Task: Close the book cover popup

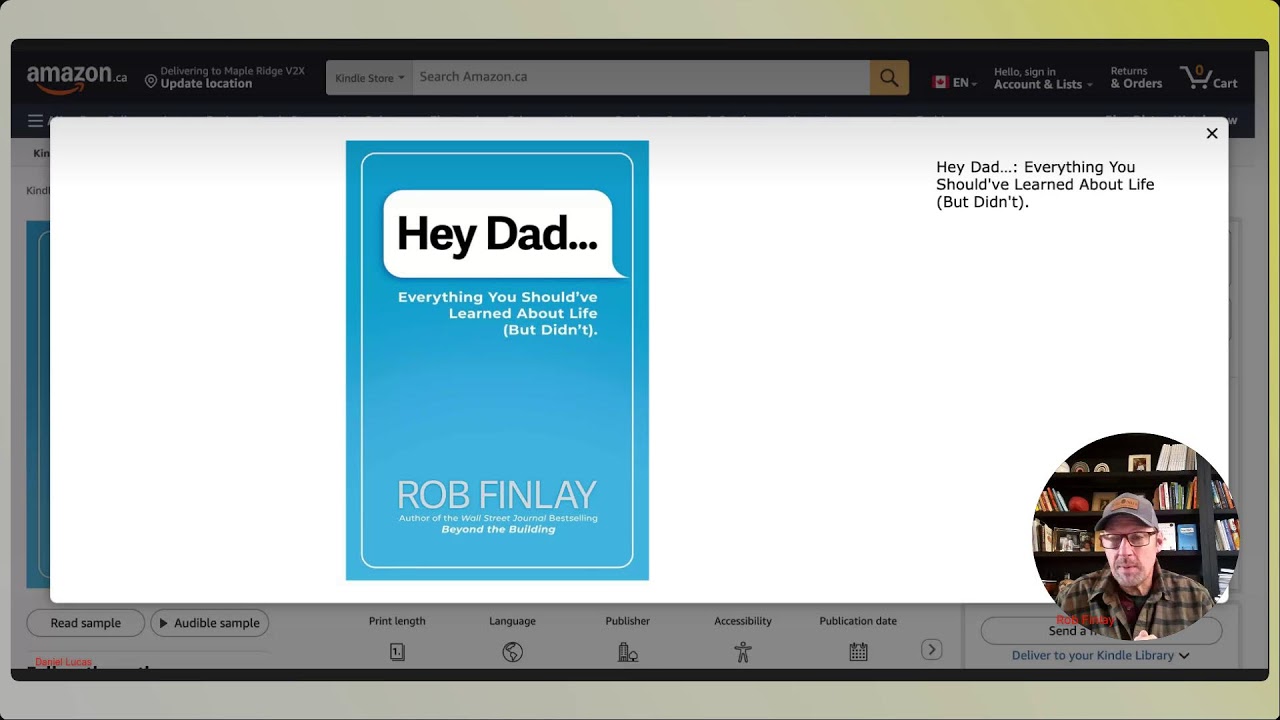Action: [x=1212, y=133]
